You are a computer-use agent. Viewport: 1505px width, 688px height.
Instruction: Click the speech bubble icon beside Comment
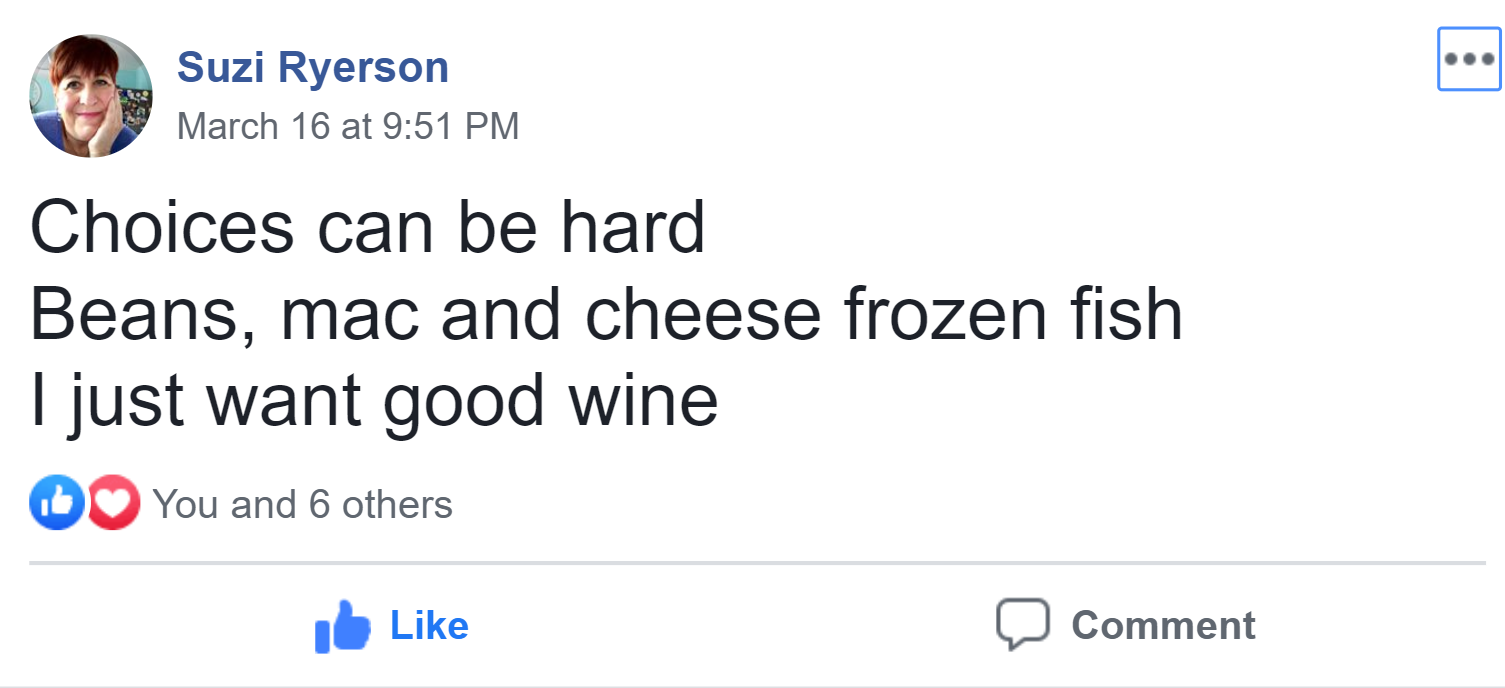[1022, 625]
